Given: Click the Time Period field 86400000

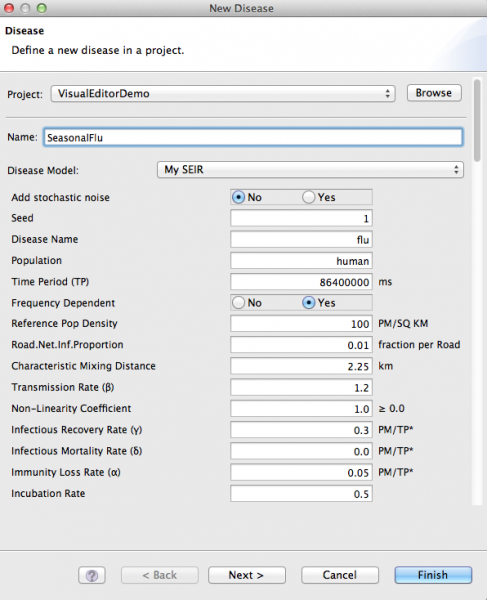Looking at the screenshot, I should (x=301, y=282).
